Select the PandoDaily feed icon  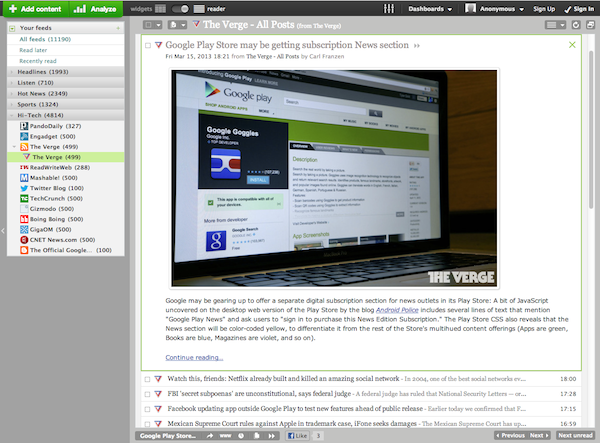pyautogui.click(x=24, y=126)
